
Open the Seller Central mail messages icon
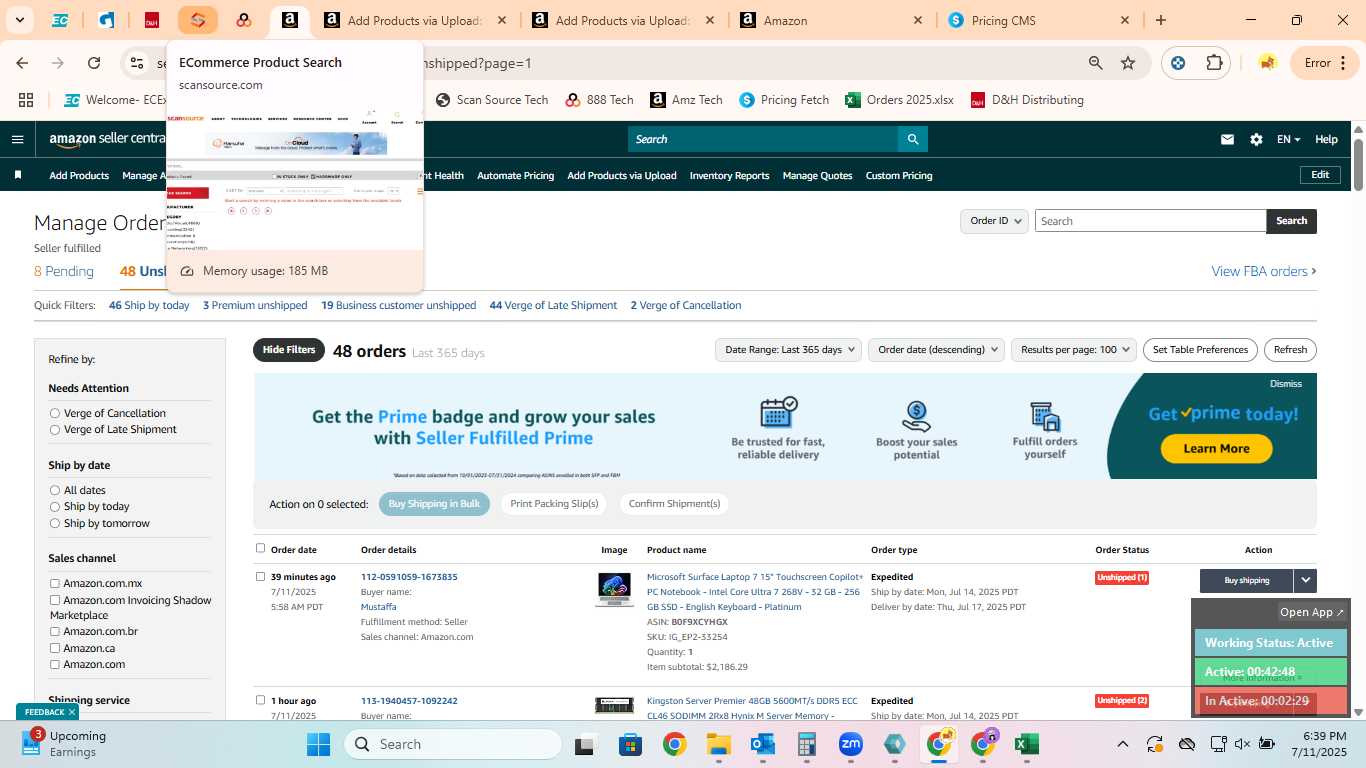1227,140
